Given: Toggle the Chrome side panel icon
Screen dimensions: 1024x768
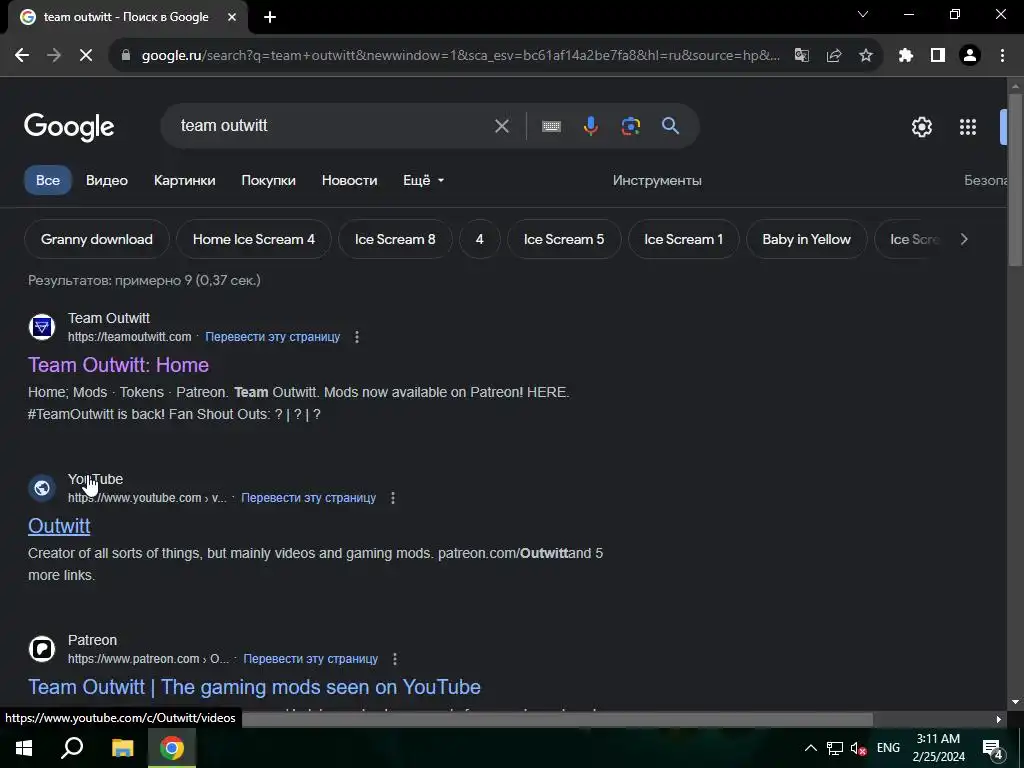Looking at the screenshot, I should pyautogui.click(x=938, y=56).
